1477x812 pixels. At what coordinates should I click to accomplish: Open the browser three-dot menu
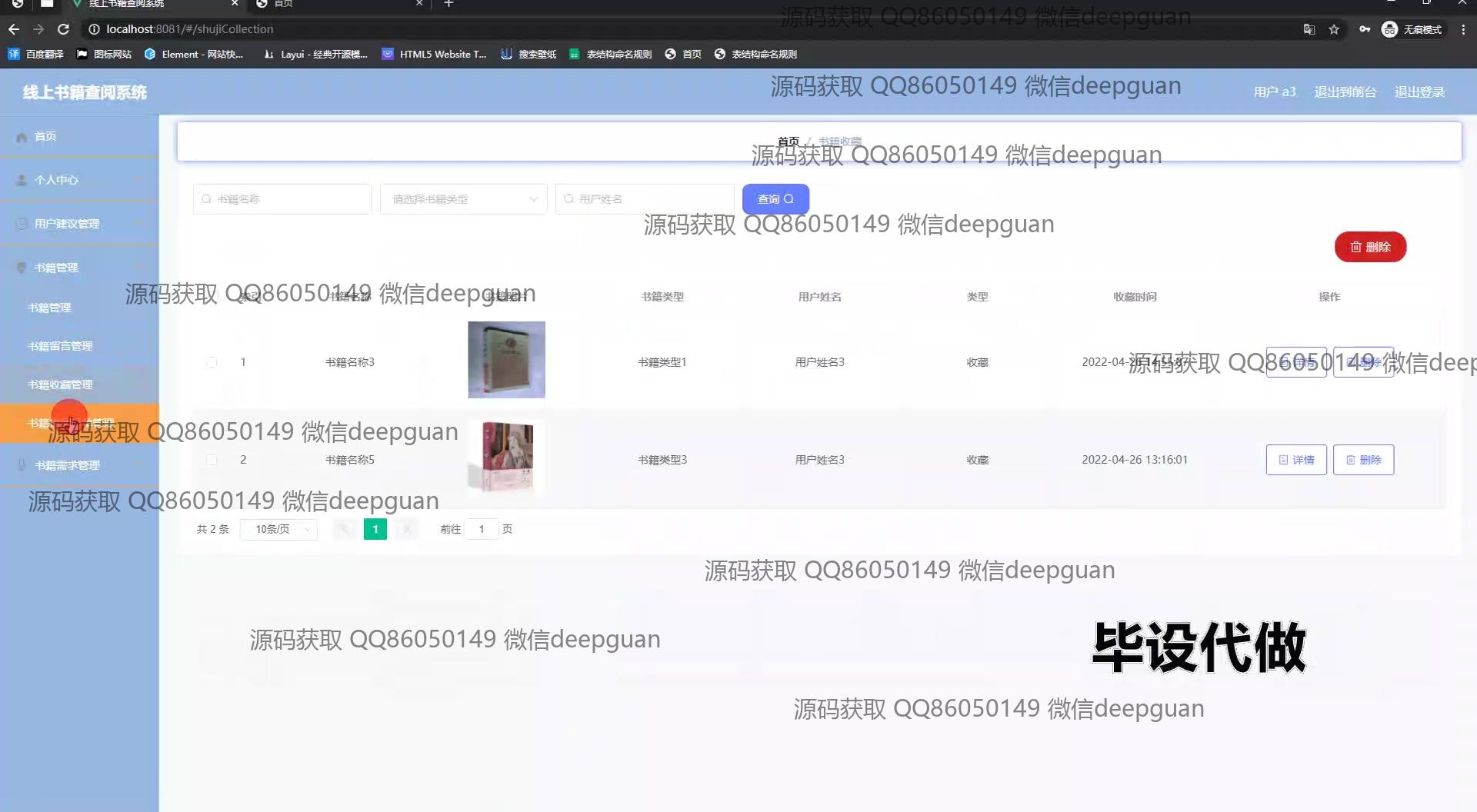click(1462, 29)
